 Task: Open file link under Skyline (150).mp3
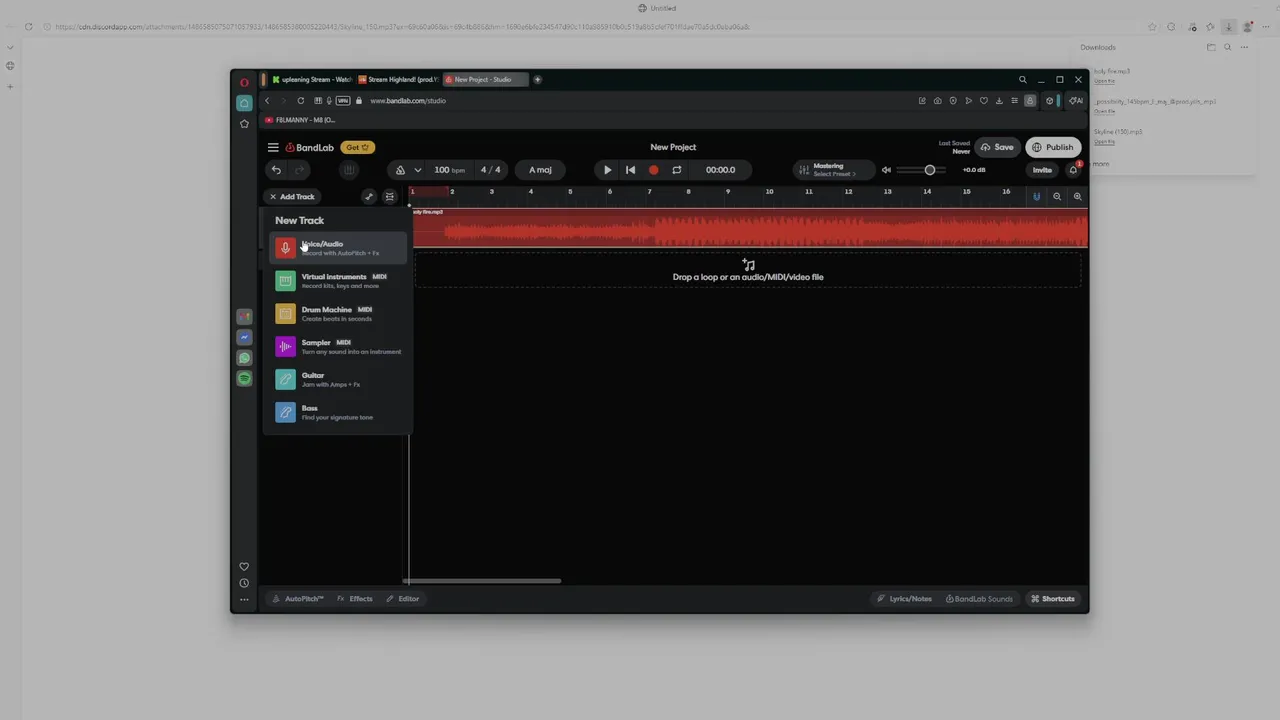(x=1103, y=142)
